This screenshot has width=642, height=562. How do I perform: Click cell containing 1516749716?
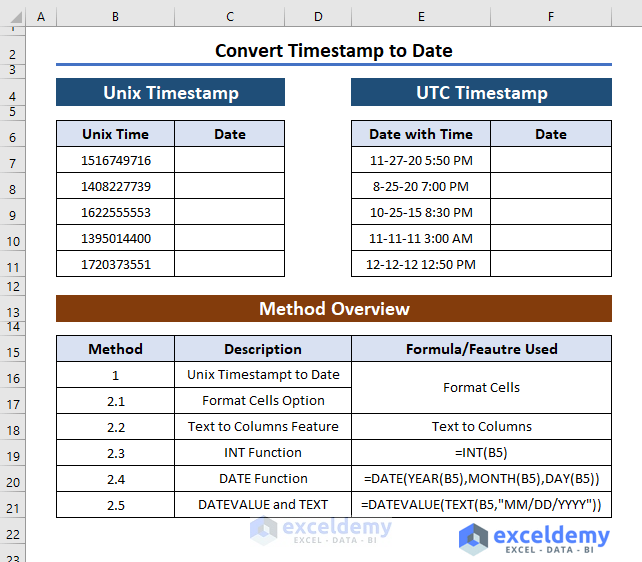[x=115, y=160]
